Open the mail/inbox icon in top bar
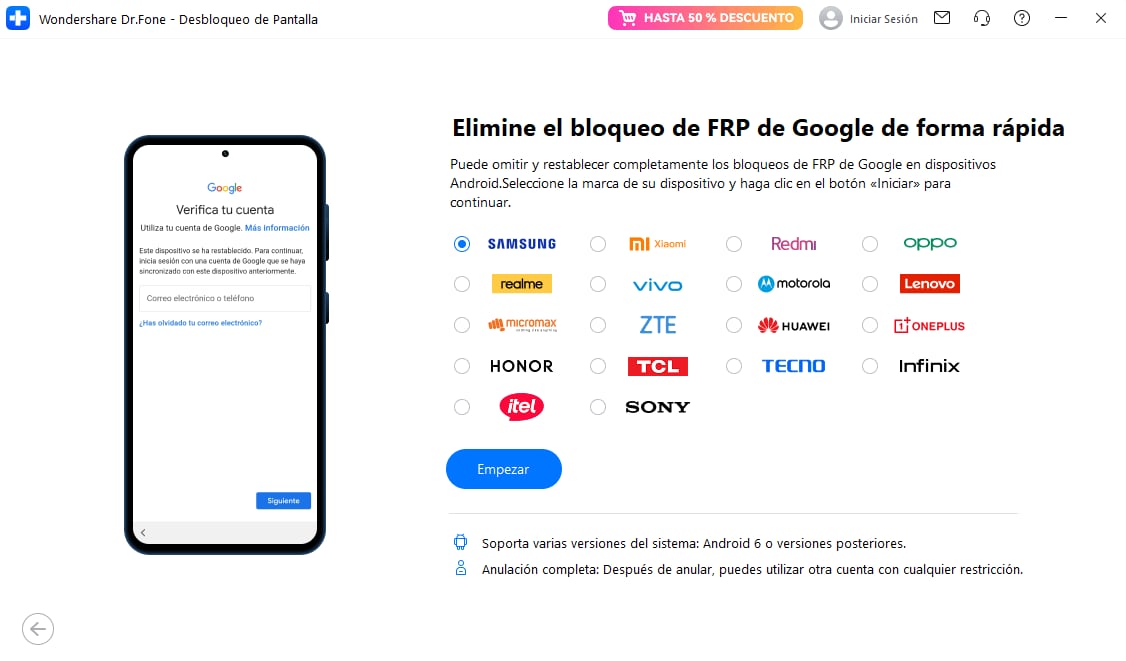Image resolution: width=1126 pixels, height=661 pixels. (942, 18)
